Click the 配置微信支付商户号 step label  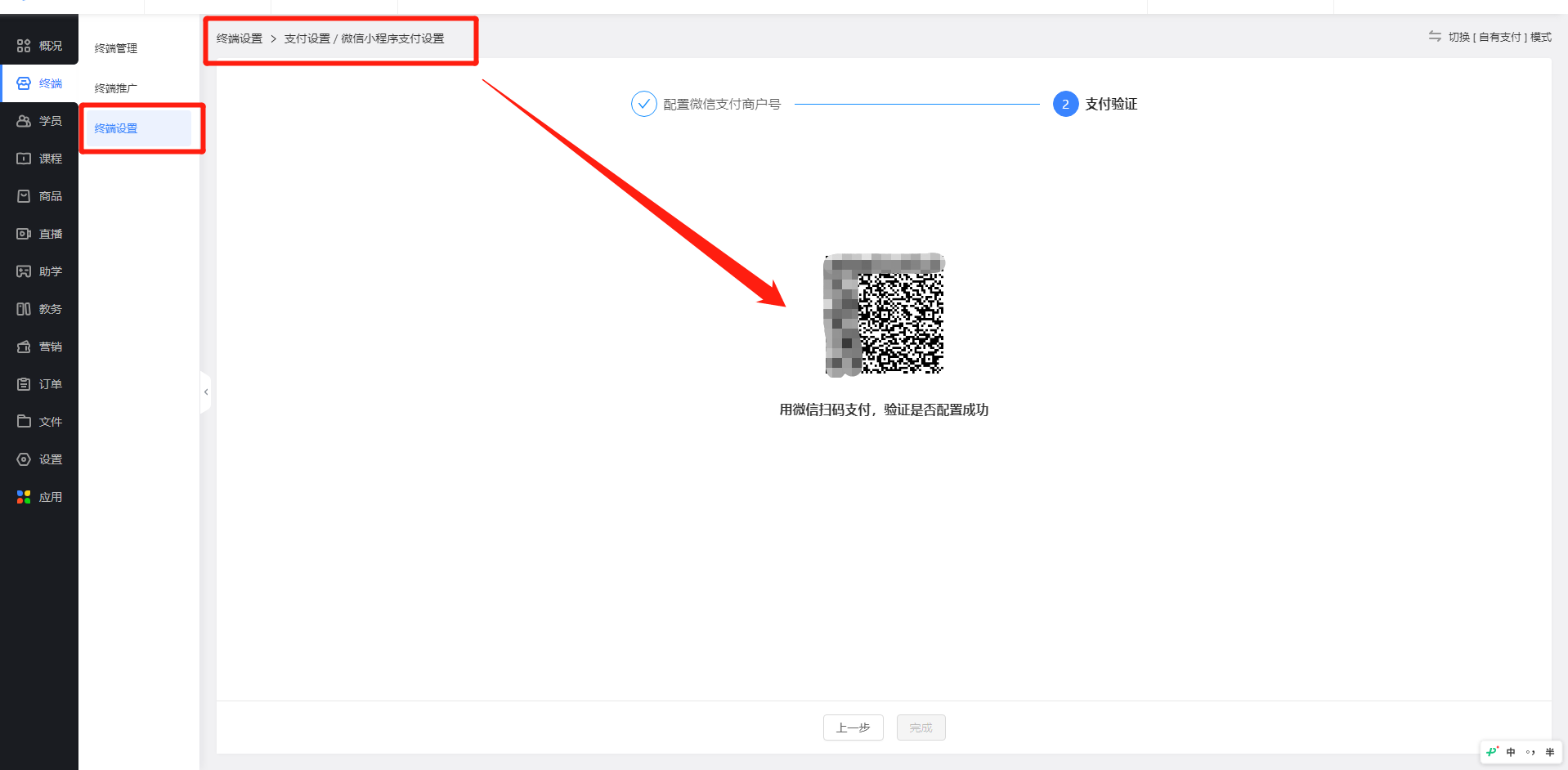click(722, 104)
